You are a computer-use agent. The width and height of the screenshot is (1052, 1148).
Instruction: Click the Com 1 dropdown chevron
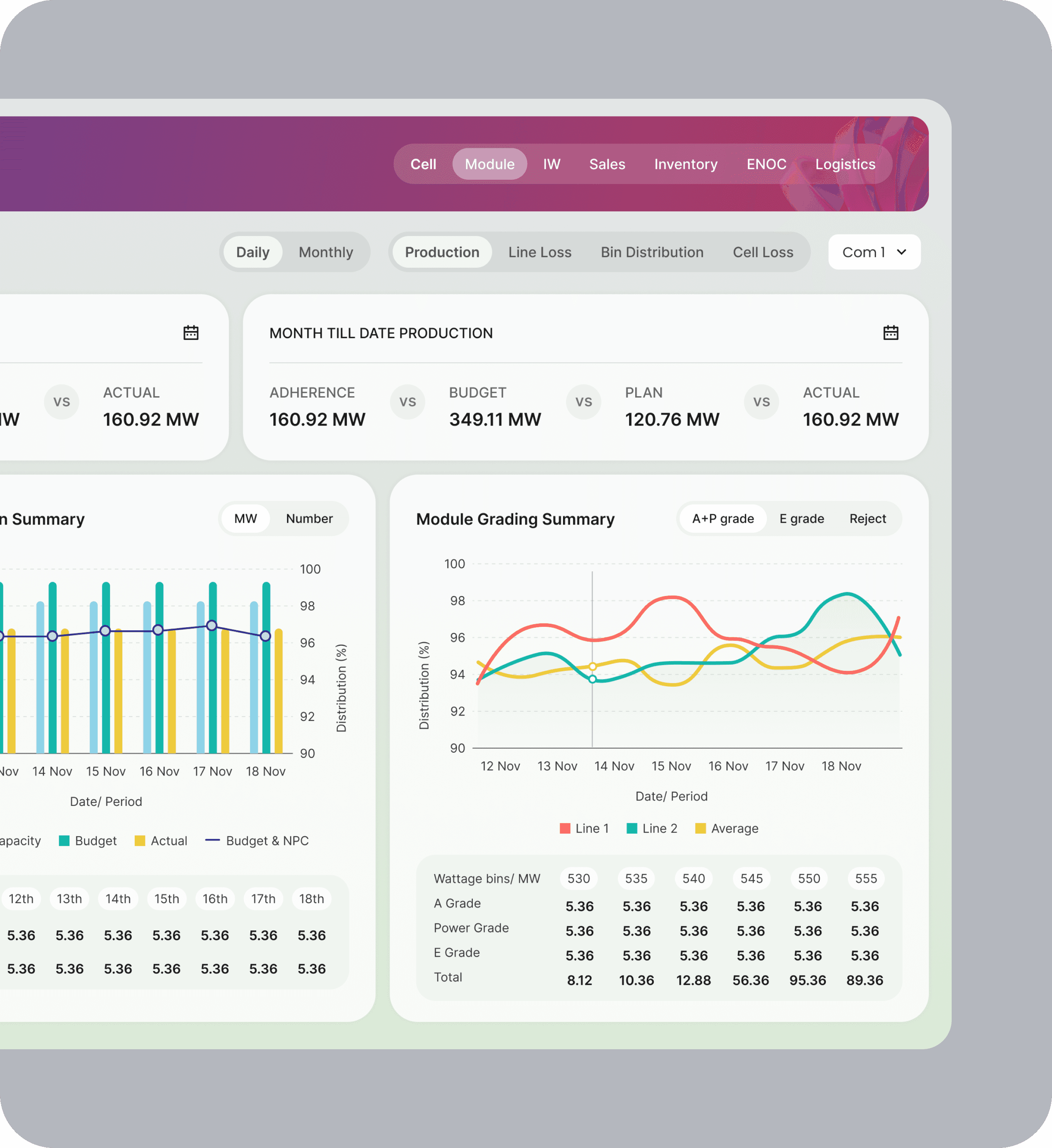(x=901, y=252)
